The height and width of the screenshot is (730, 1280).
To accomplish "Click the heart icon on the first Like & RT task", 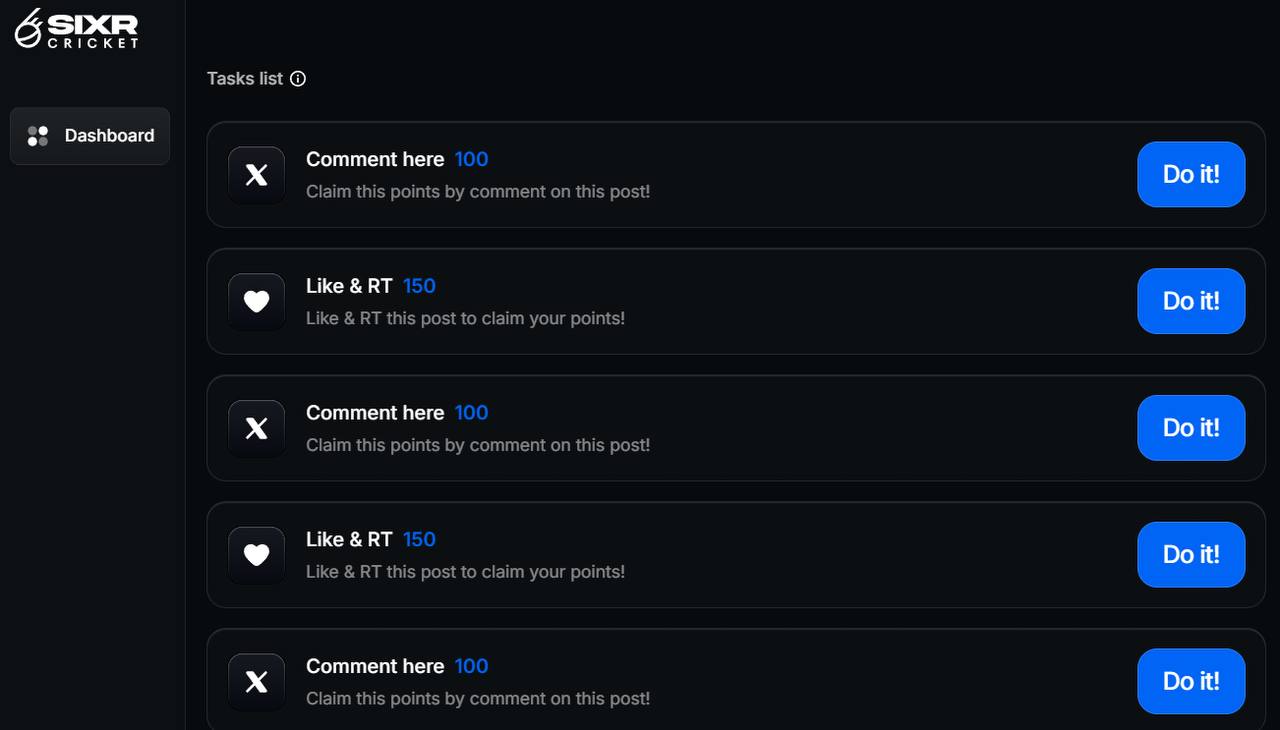I will pyautogui.click(x=257, y=301).
